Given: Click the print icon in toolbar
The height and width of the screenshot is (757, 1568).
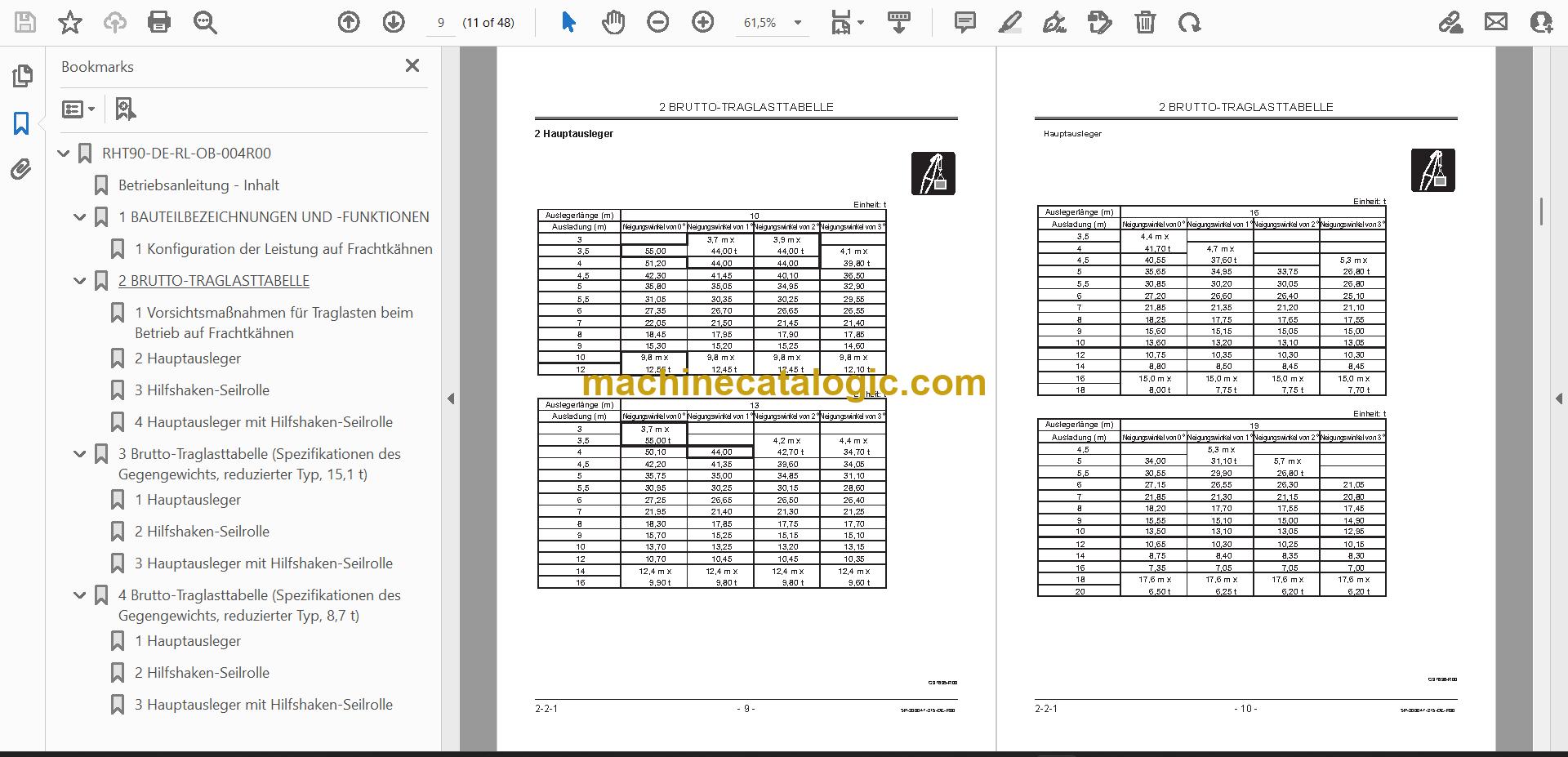Looking at the screenshot, I should [x=159, y=22].
